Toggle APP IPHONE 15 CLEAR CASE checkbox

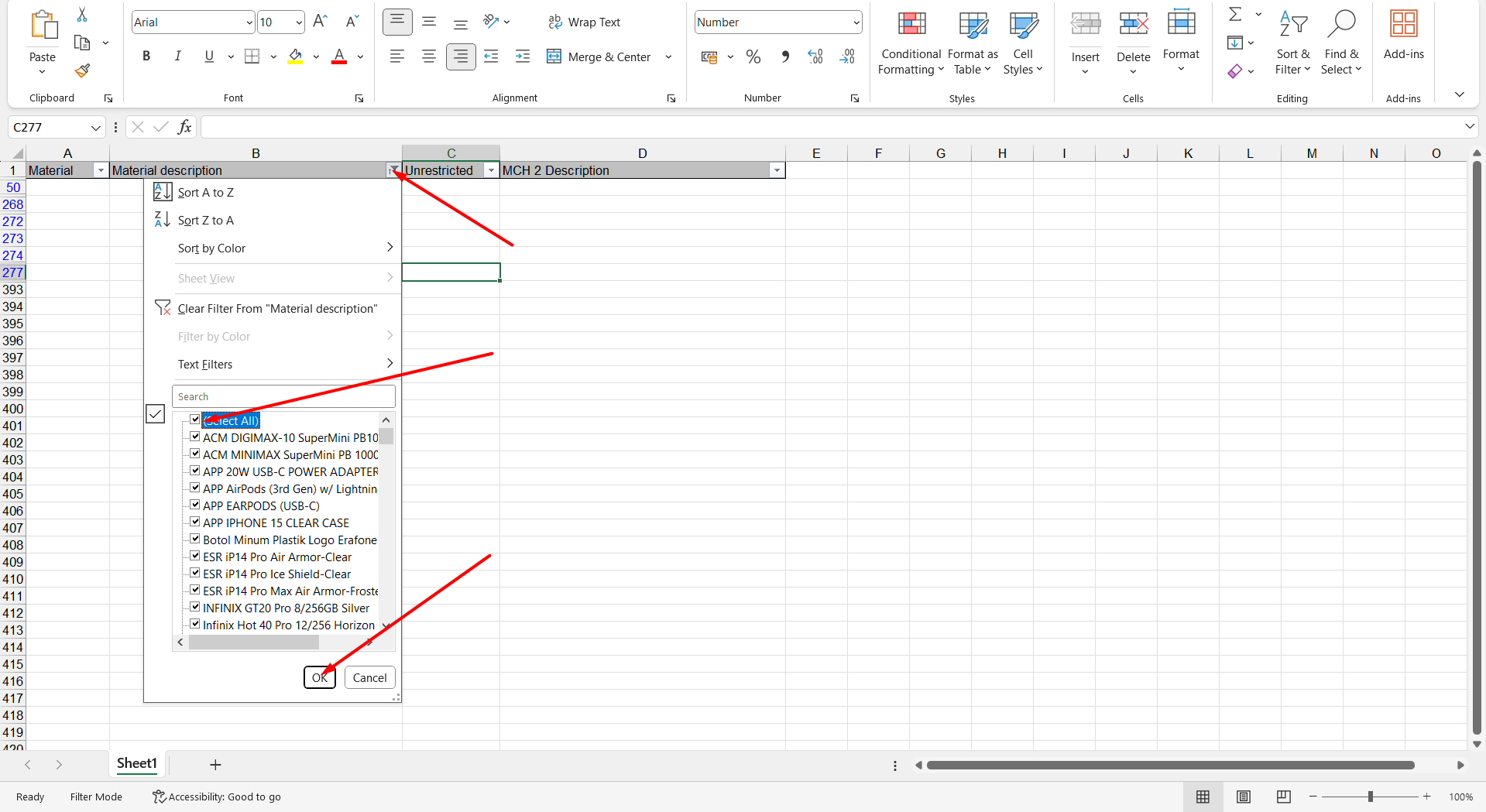[x=195, y=522]
